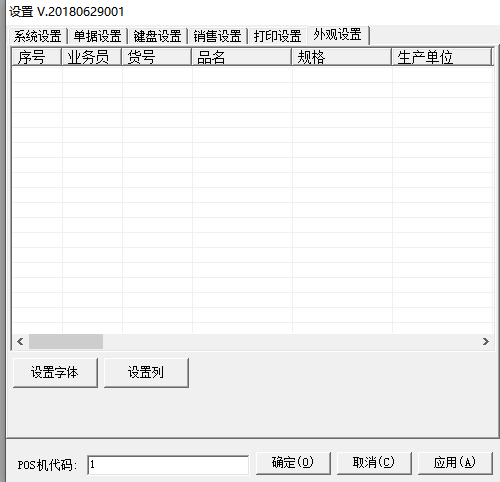The height and width of the screenshot is (482, 500).
Task: Click the left scroll arrow of the grid
Action: point(20,342)
